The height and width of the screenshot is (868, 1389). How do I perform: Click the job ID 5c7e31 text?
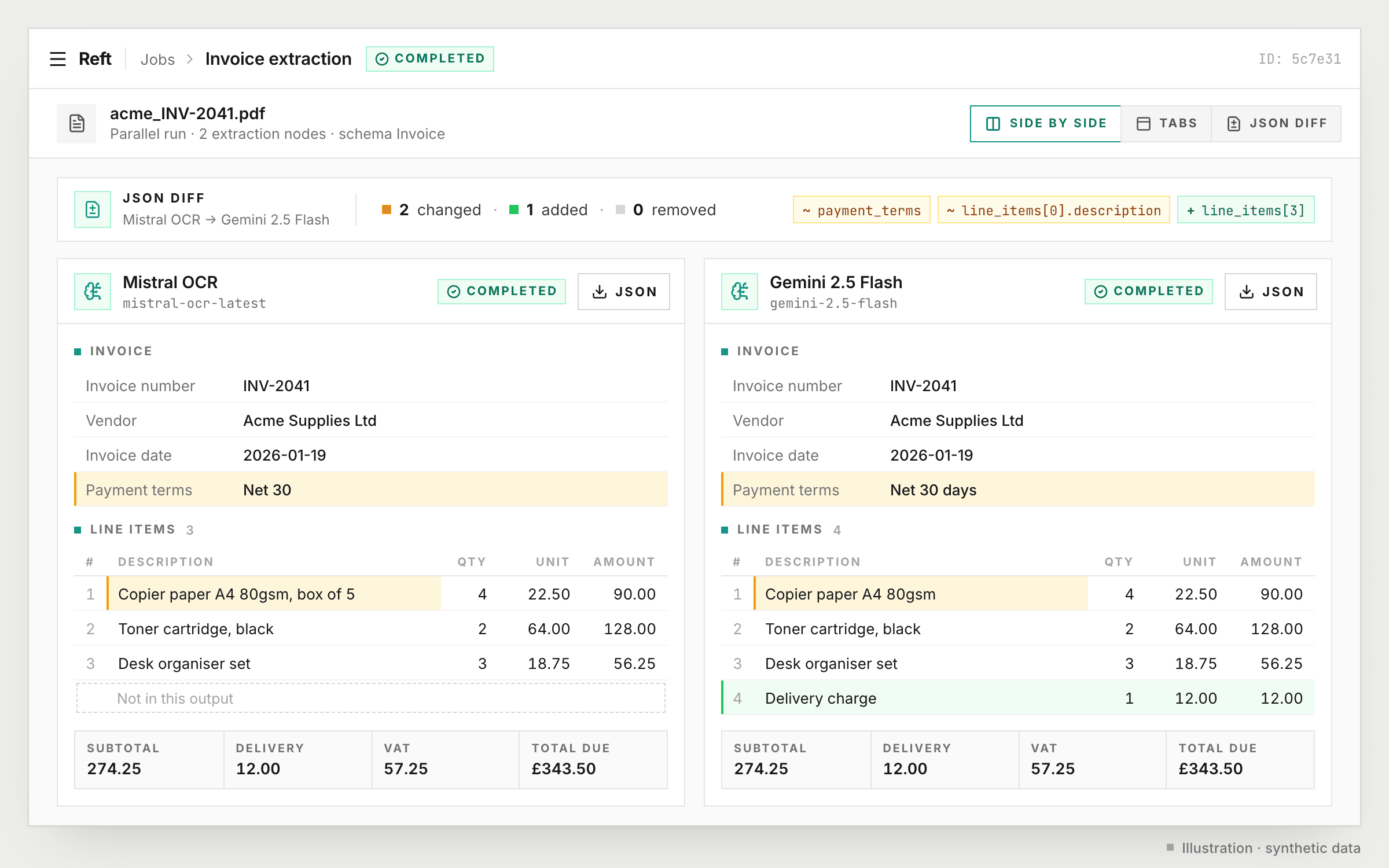click(1300, 59)
